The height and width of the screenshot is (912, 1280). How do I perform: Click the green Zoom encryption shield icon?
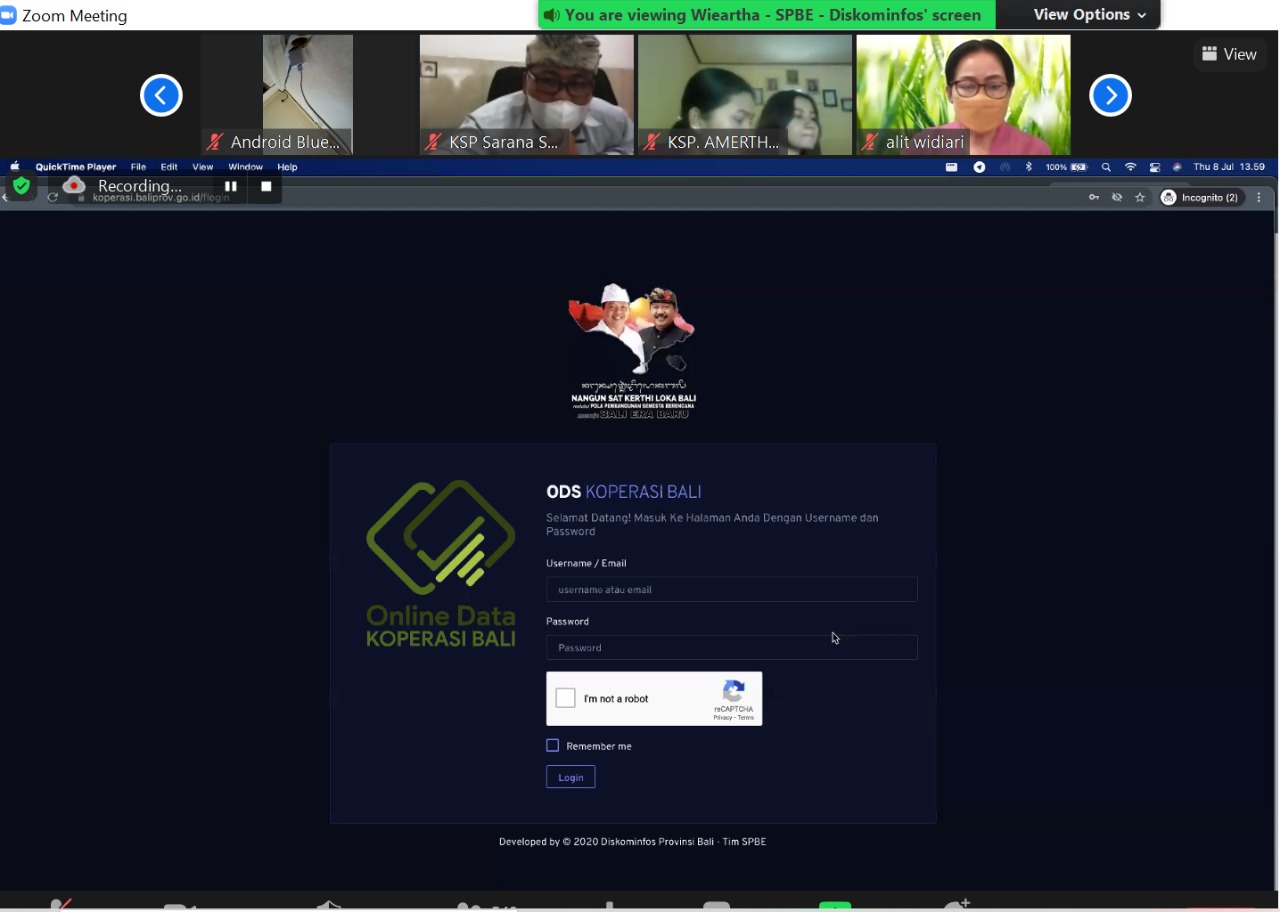(x=21, y=186)
